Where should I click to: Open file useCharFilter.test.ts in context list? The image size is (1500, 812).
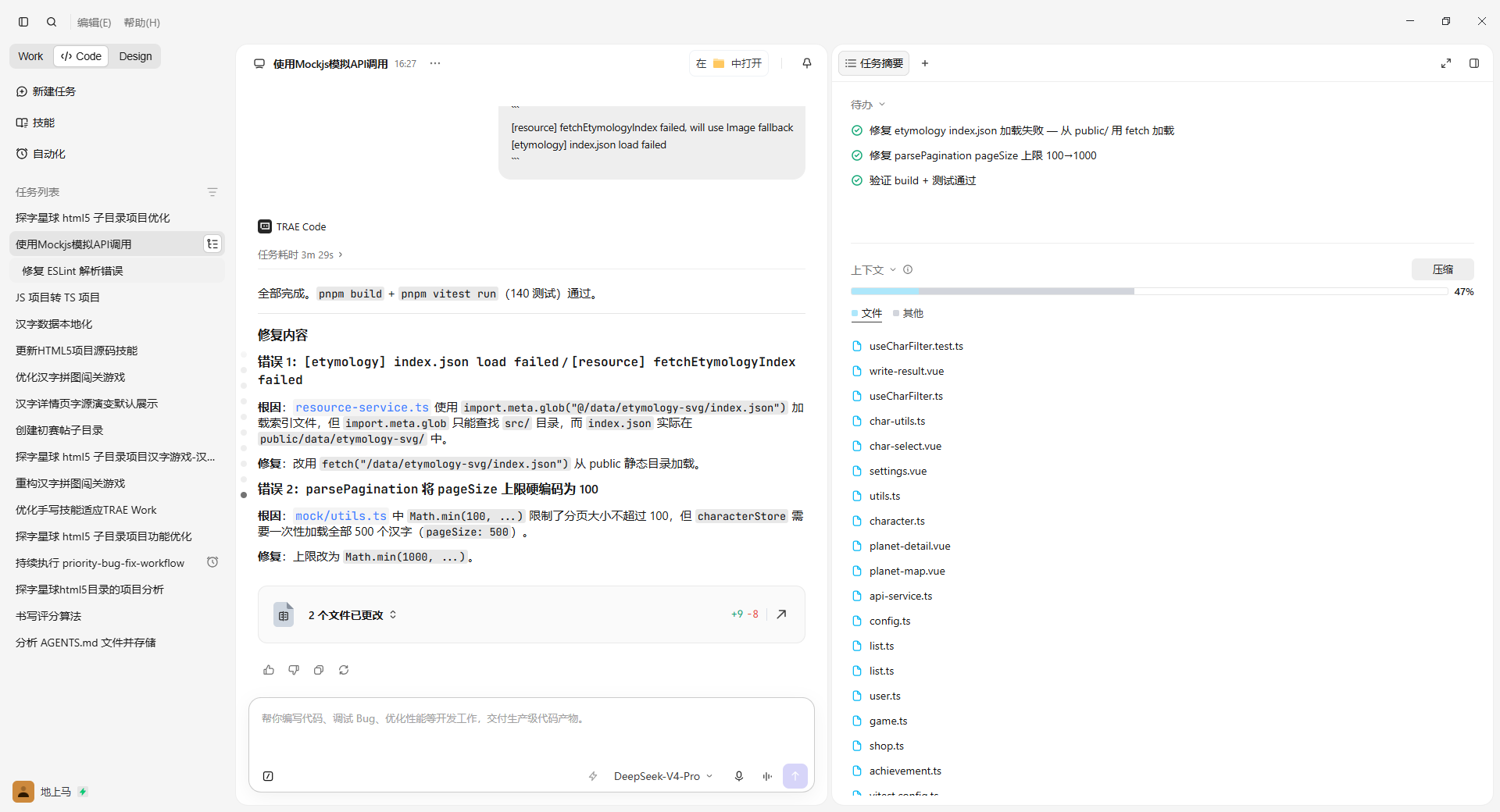[x=916, y=346]
